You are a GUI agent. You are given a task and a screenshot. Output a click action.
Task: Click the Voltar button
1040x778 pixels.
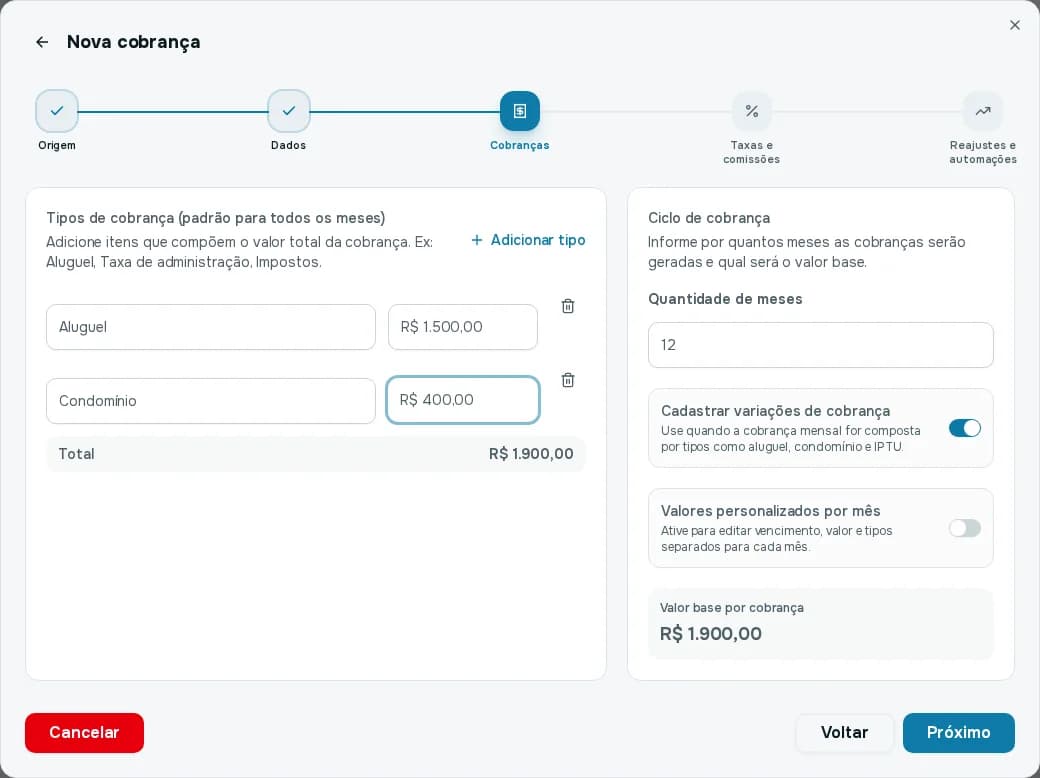coord(844,733)
